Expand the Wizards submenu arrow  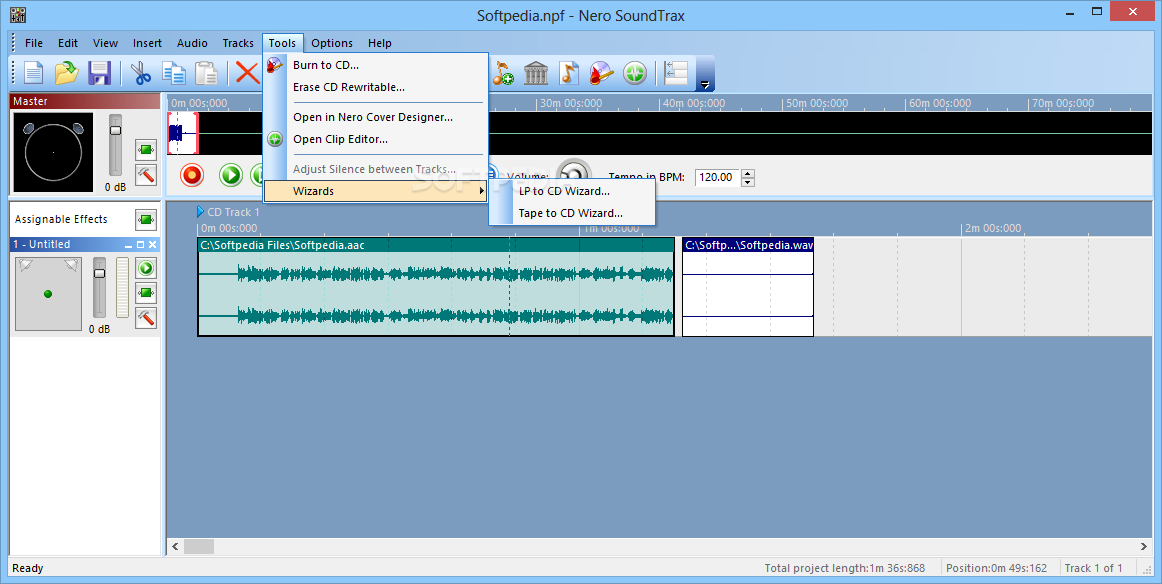(482, 191)
